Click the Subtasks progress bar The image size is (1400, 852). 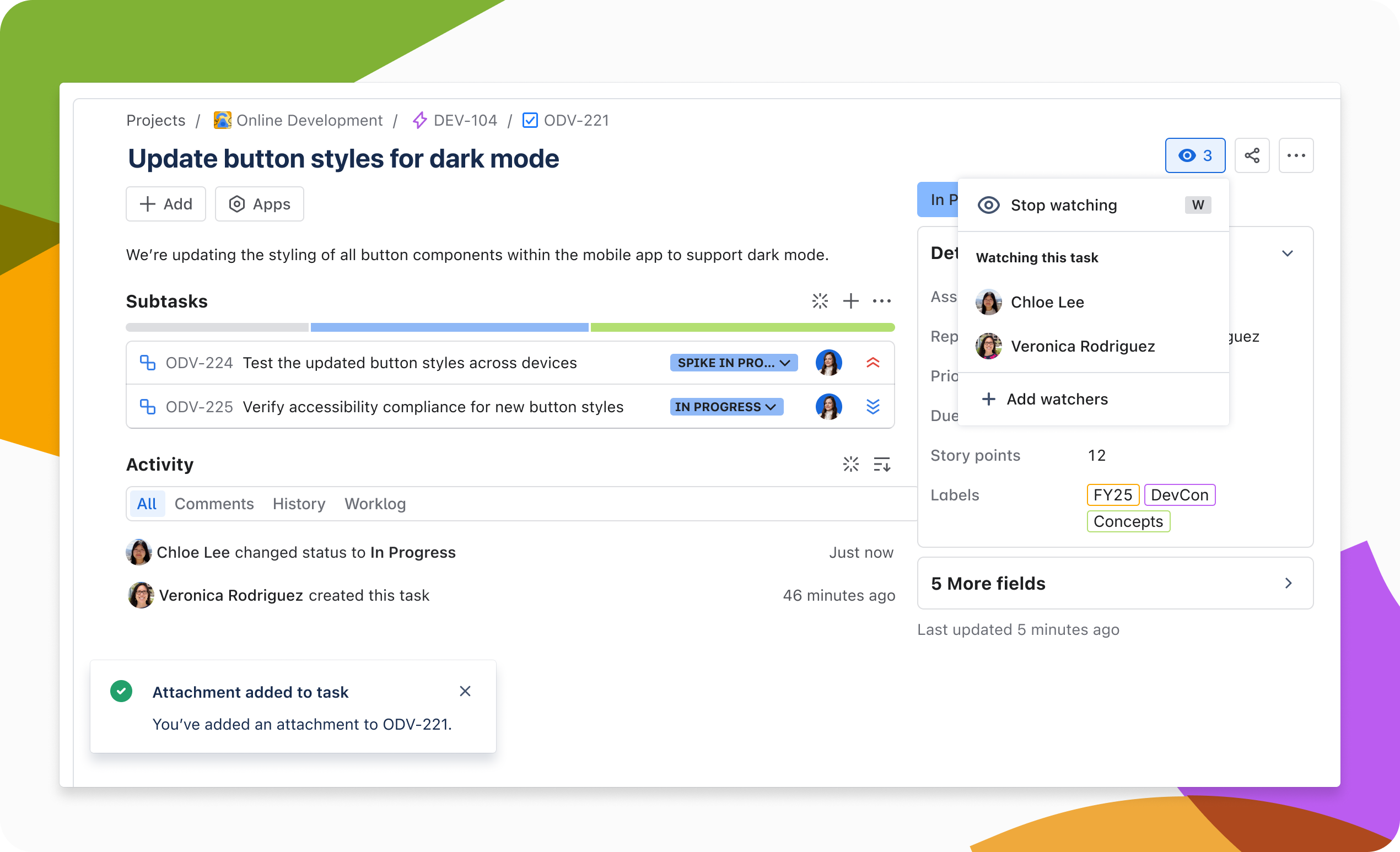(x=510, y=327)
